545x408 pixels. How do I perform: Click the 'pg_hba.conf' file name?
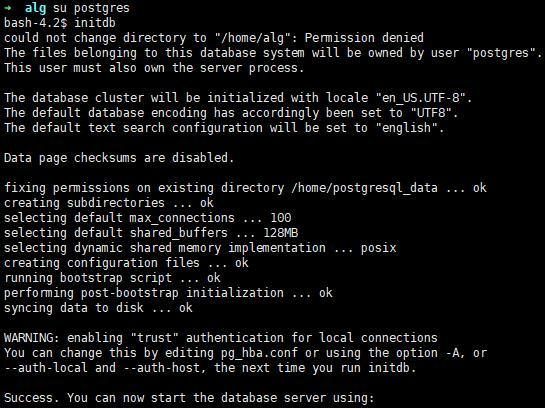[x=259, y=353]
